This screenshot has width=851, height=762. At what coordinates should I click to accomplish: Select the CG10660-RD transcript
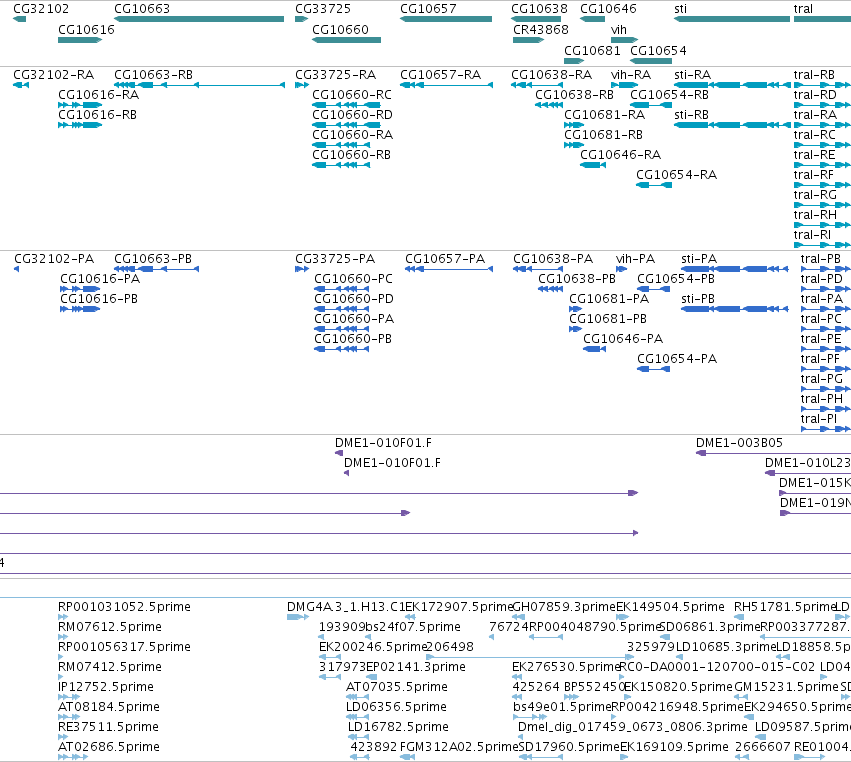click(x=346, y=125)
